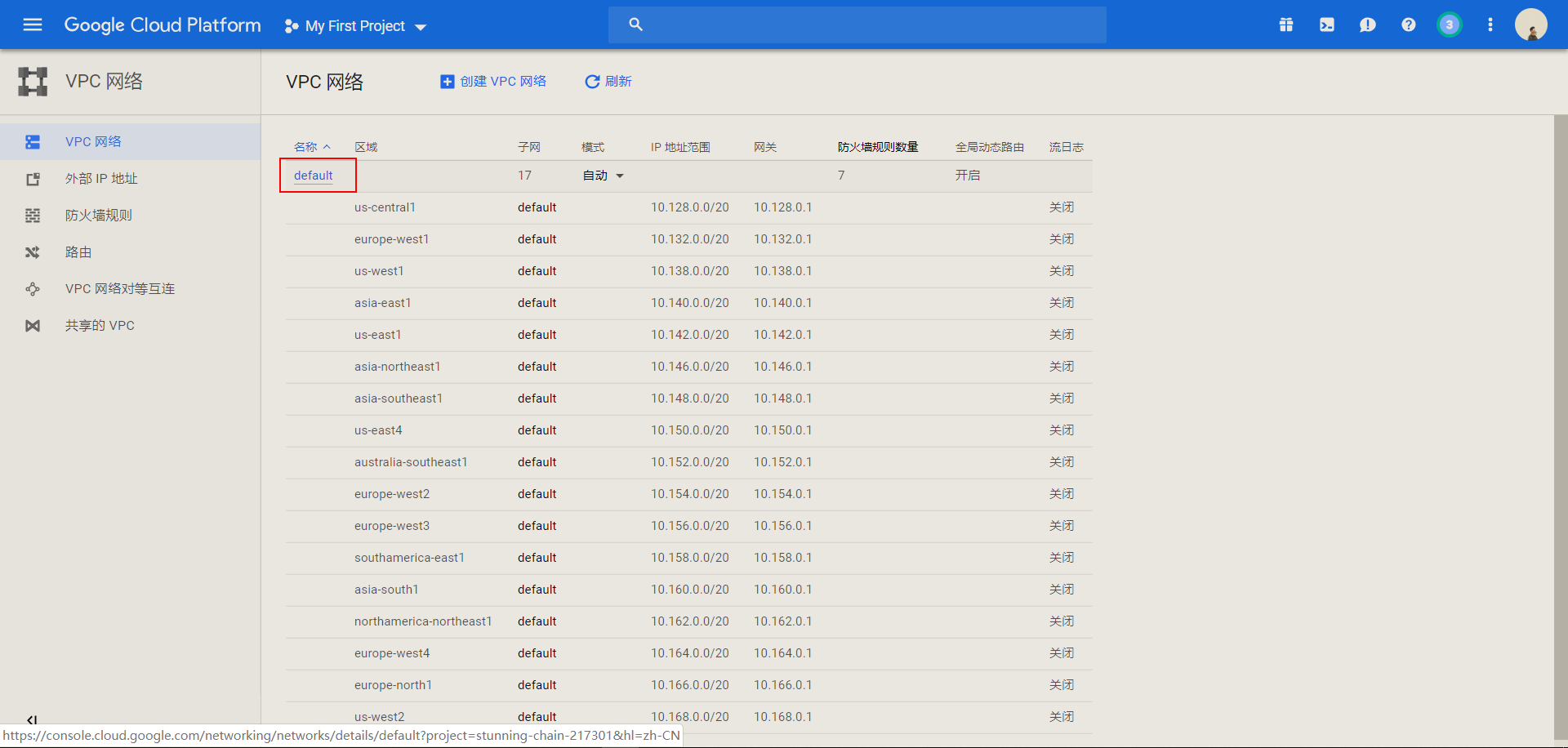Click the default subnet for europe-north1
Image resolution: width=1568 pixels, height=748 pixels.
pyautogui.click(x=537, y=685)
